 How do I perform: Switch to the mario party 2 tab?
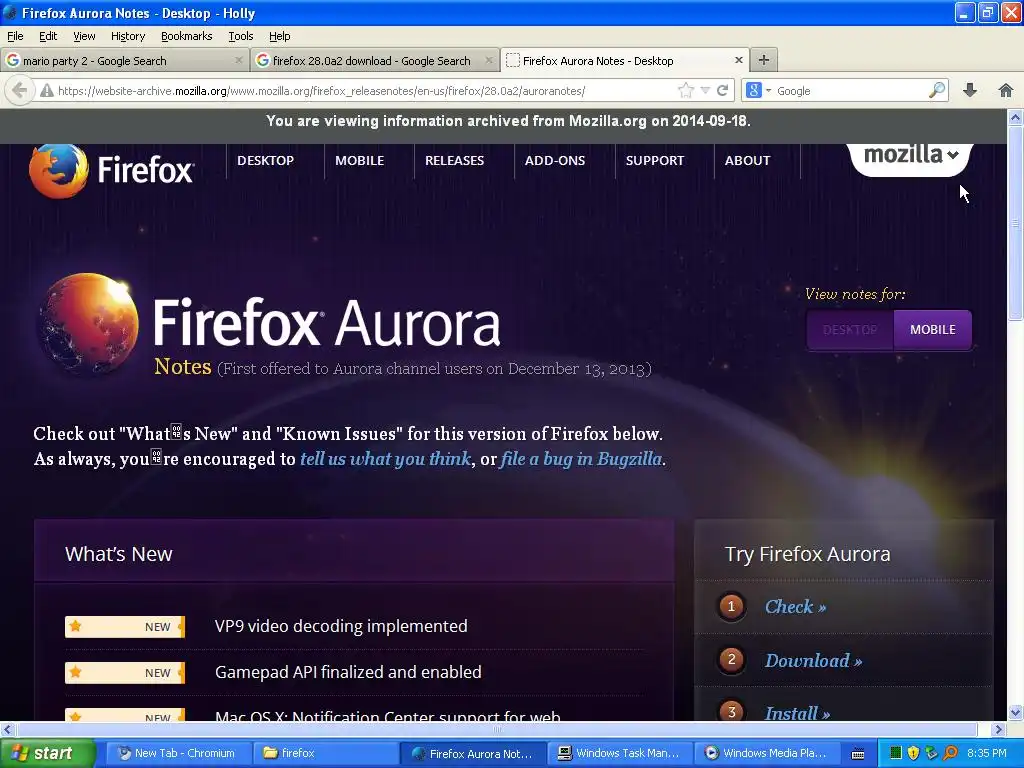(124, 60)
